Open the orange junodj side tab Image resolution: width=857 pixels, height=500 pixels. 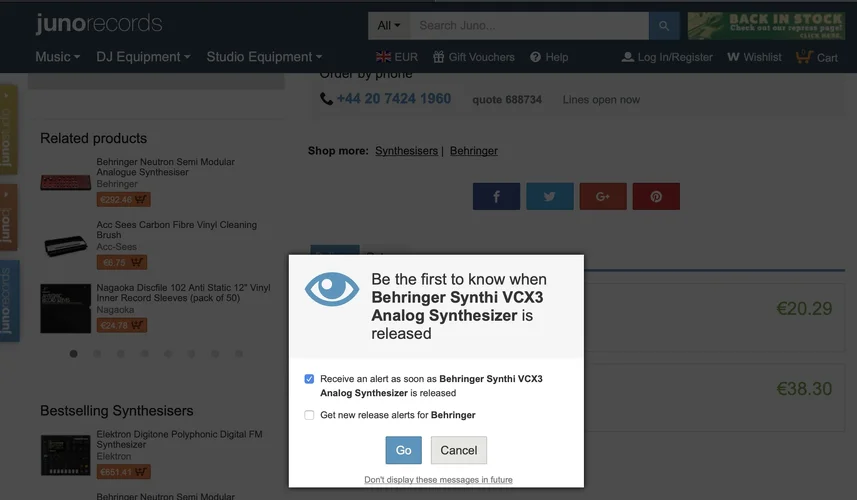click(x=8, y=217)
